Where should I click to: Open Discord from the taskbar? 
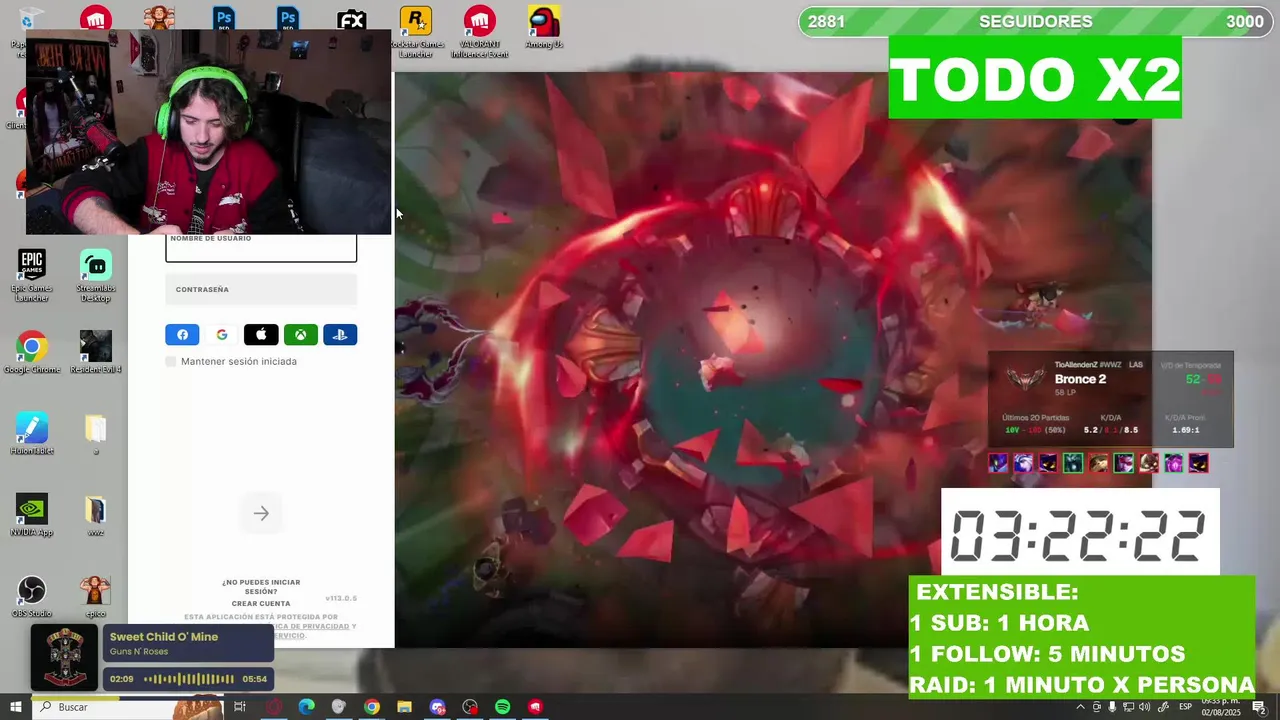pyautogui.click(x=437, y=707)
